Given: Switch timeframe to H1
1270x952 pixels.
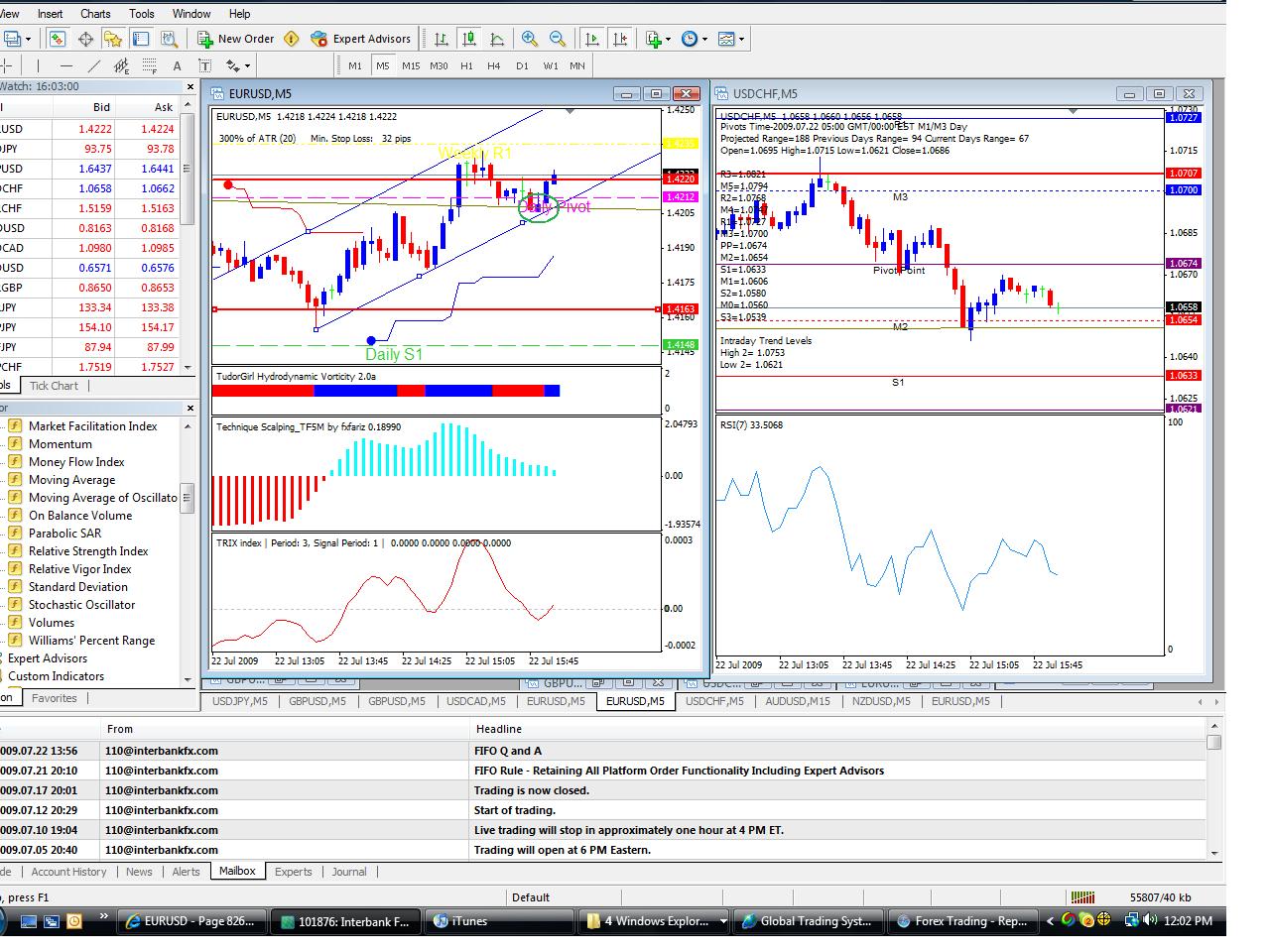Looking at the screenshot, I should pyautogui.click(x=466, y=65).
